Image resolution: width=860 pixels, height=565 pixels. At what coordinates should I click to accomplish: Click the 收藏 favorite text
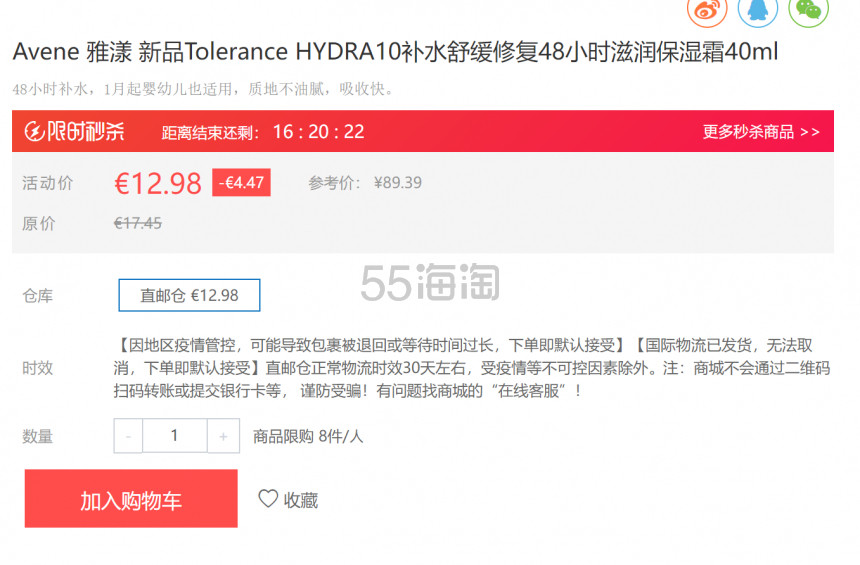tap(301, 500)
